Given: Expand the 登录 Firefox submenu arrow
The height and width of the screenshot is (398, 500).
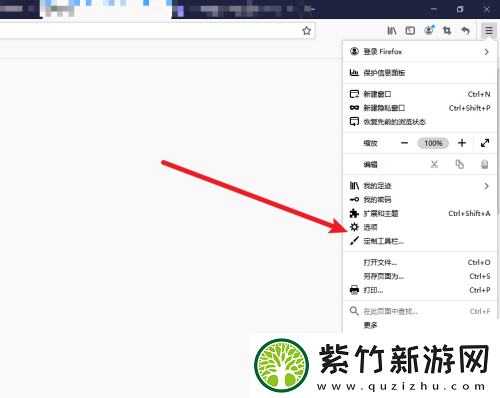Looking at the screenshot, I should (486, 52).
